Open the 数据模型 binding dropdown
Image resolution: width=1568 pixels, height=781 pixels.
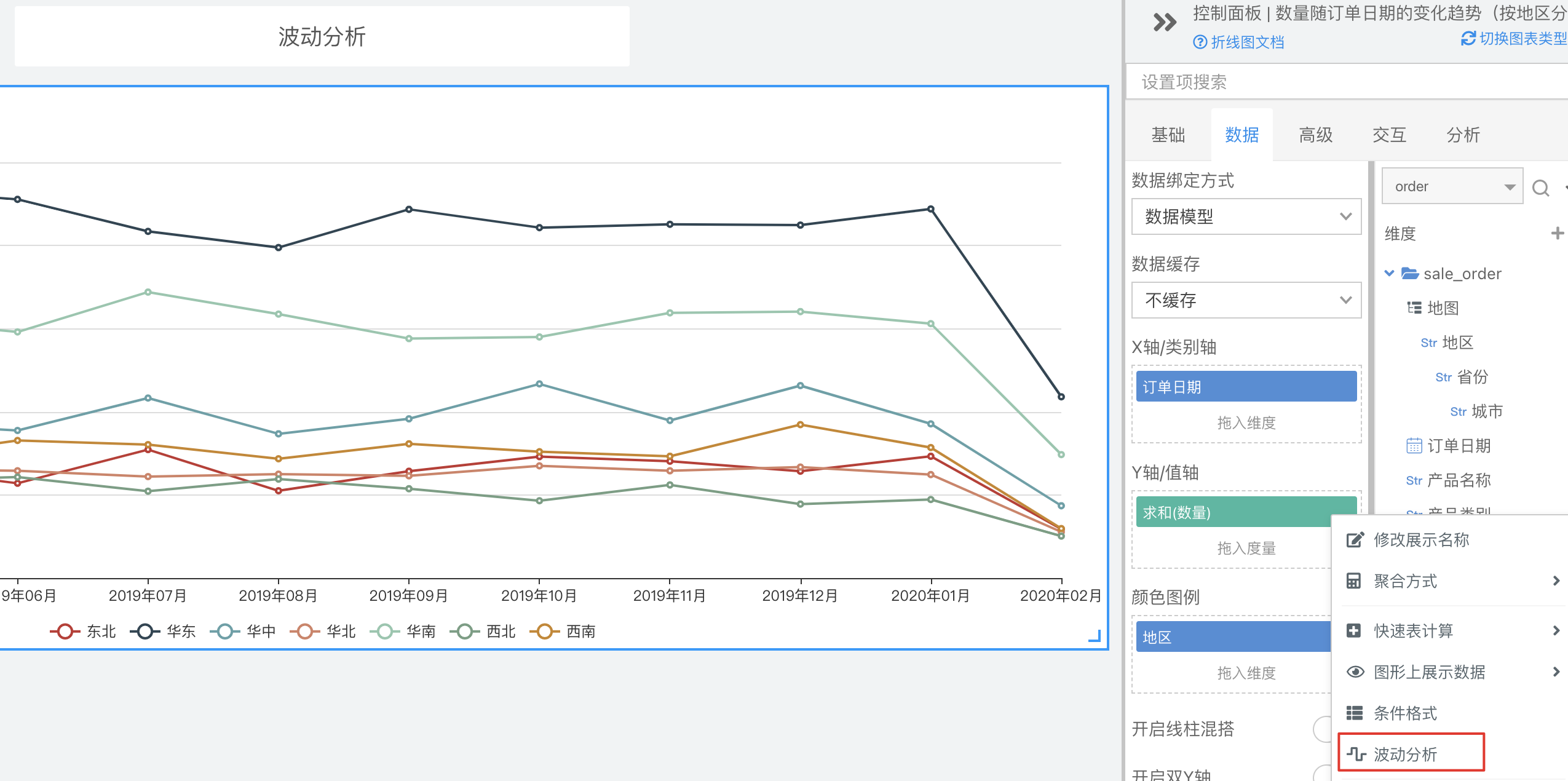coord(1246,216)
